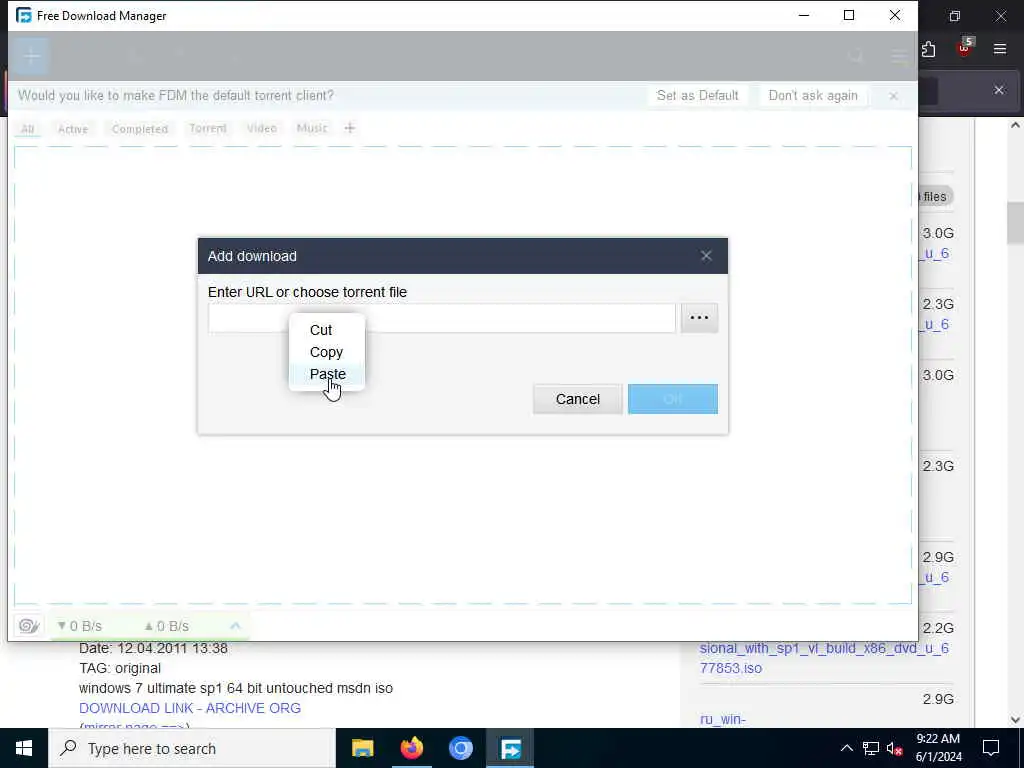Viewport: 1024px width, 768px height.
Task: Open the ru_win- file link
Action: (722, 719)
